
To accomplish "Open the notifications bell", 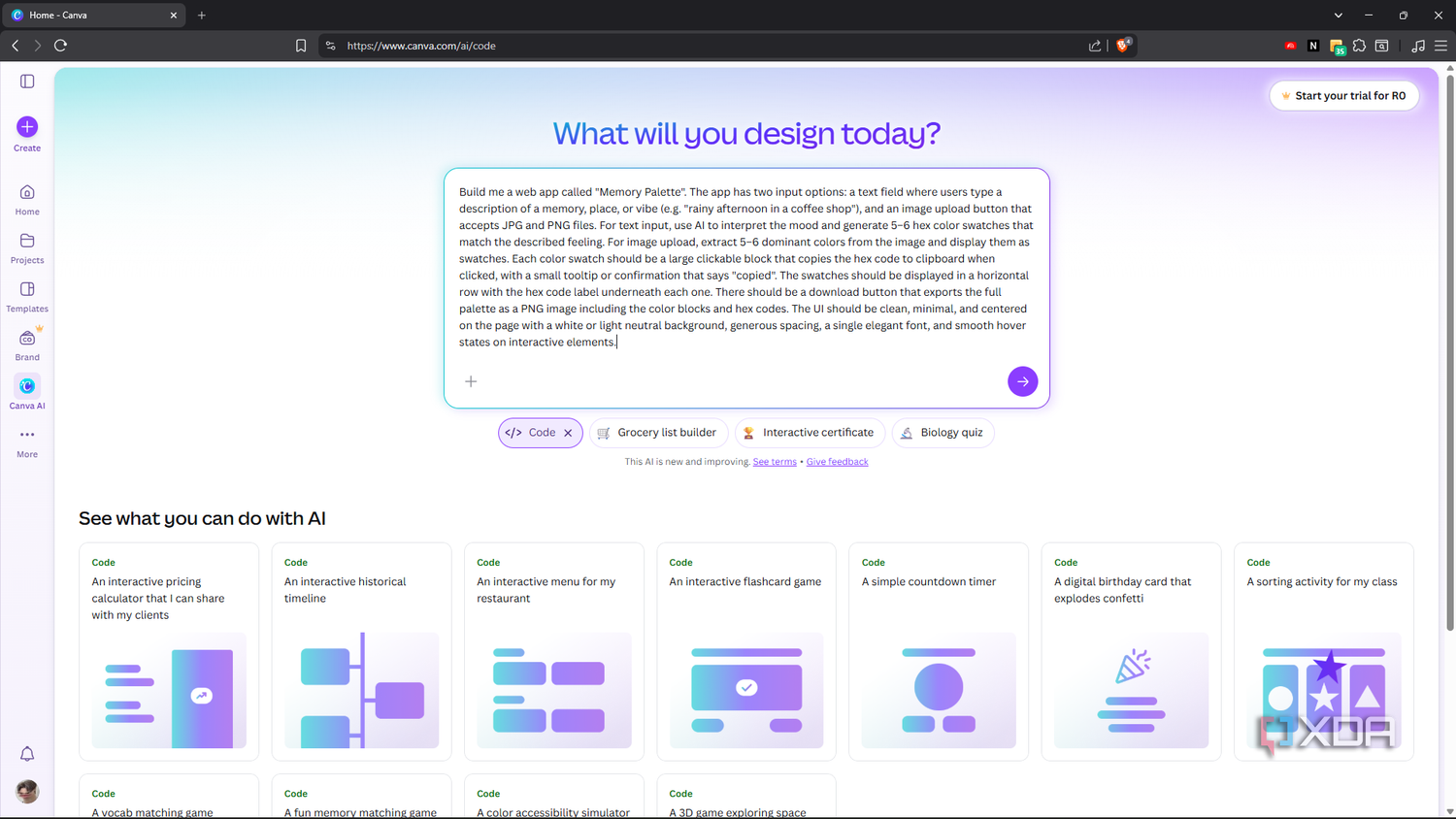I will [x=27, y=754].
